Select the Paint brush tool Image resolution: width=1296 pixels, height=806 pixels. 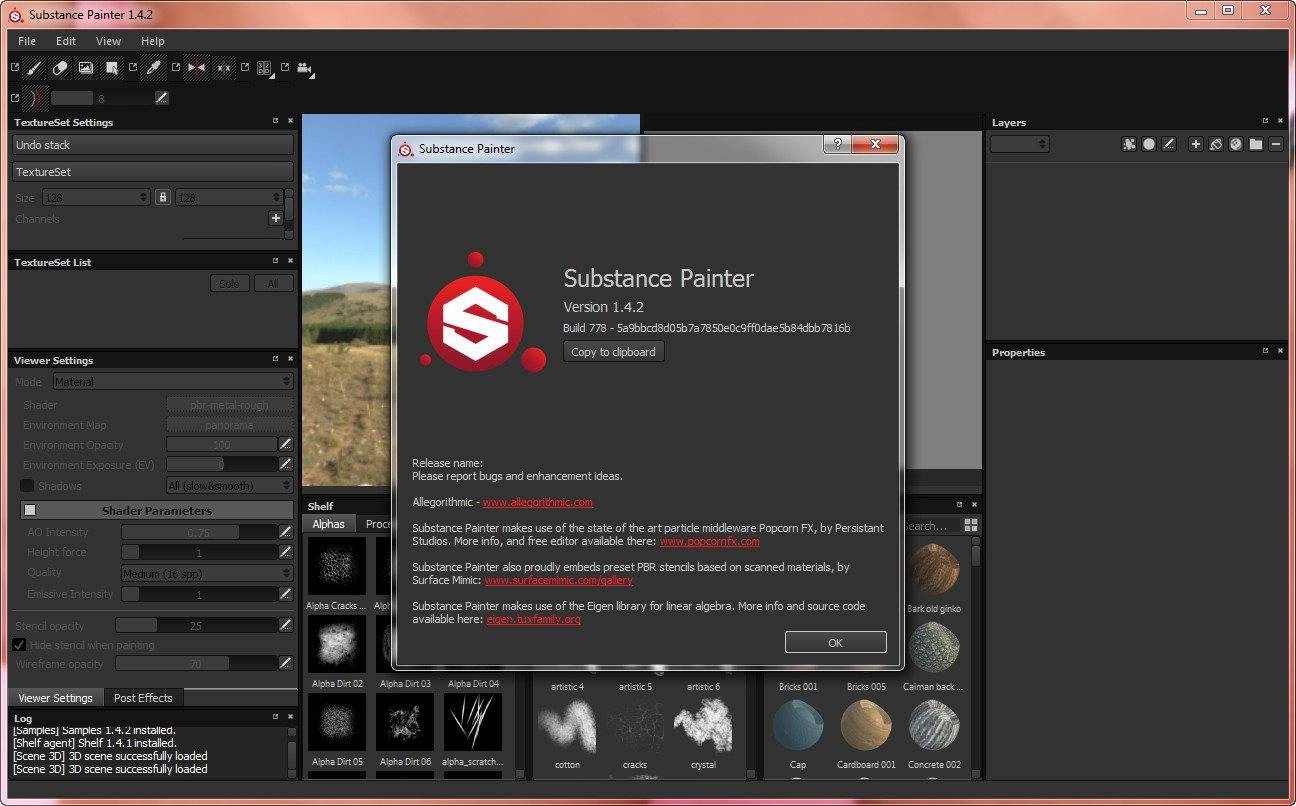(34, 68)
